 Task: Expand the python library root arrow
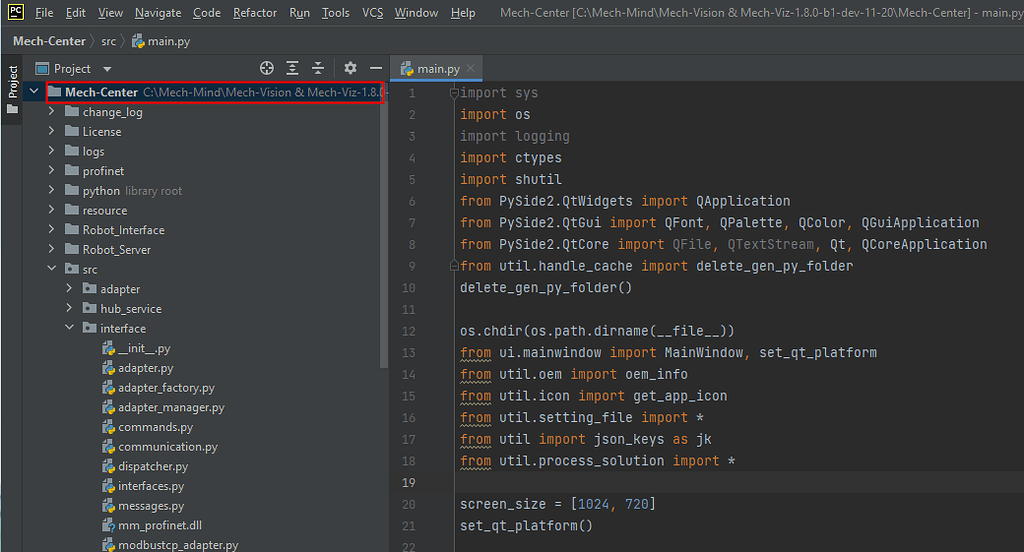(52, 190)
